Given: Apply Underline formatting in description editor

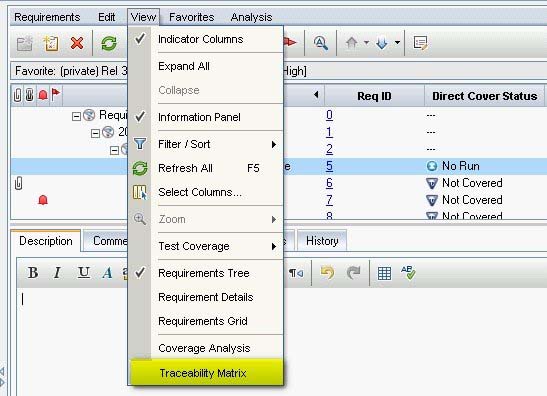Looking at the screenshot, I should pos(83,272).
